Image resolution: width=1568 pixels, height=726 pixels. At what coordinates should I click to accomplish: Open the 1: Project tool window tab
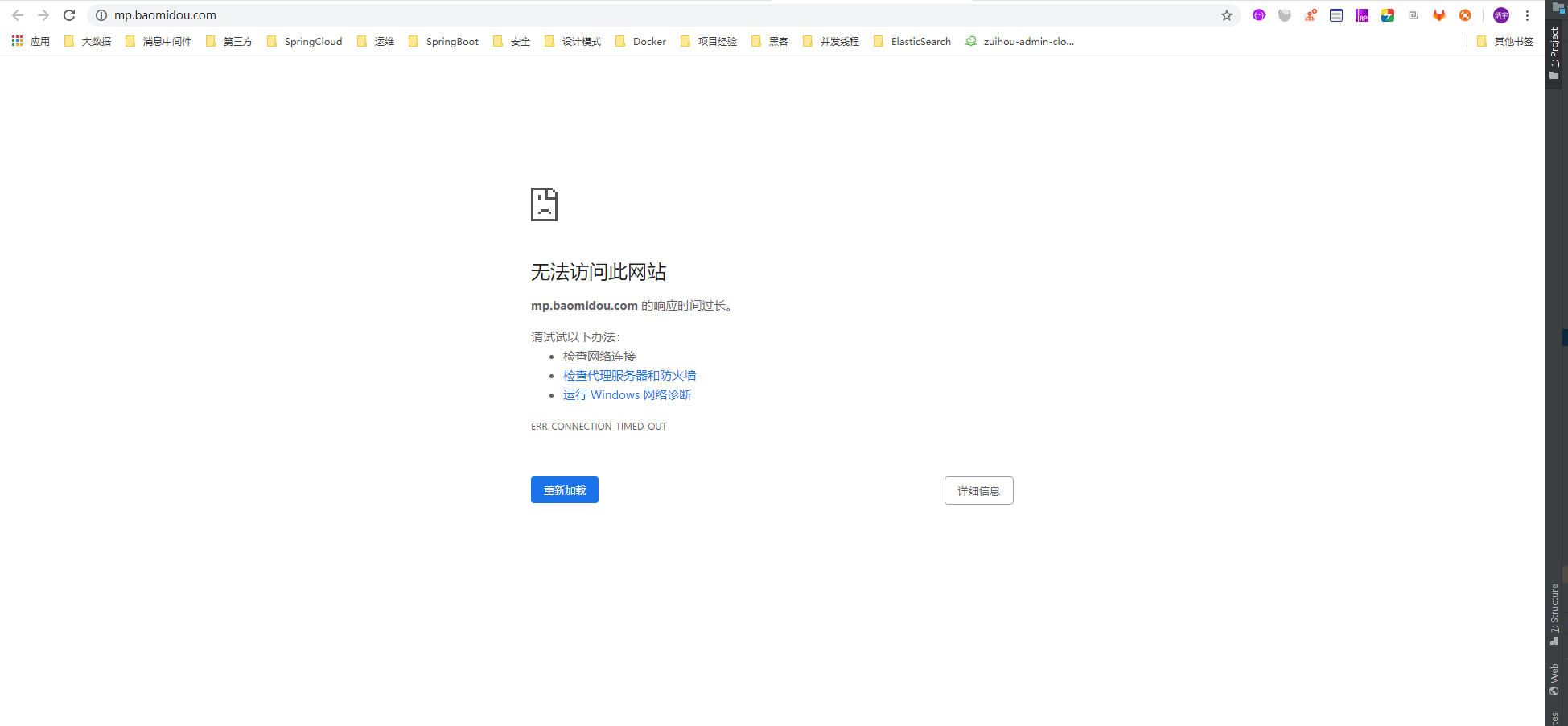point(1555,54)
